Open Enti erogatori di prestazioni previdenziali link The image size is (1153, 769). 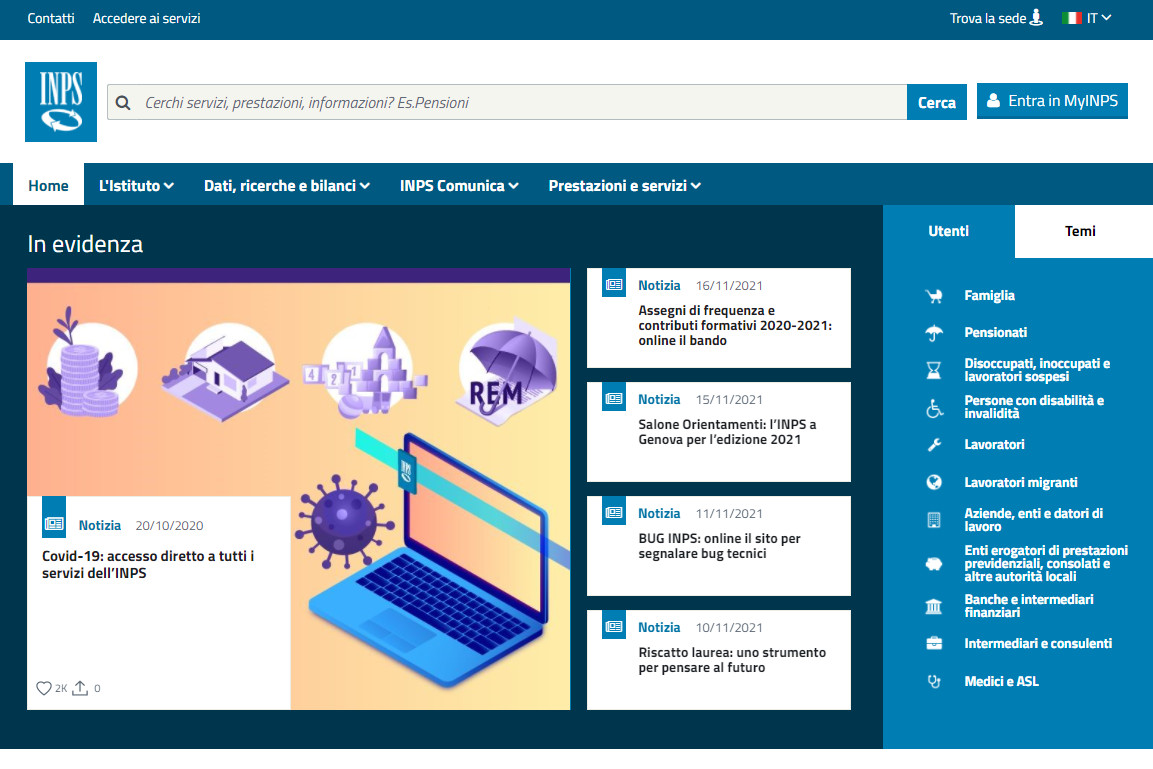1046,563
